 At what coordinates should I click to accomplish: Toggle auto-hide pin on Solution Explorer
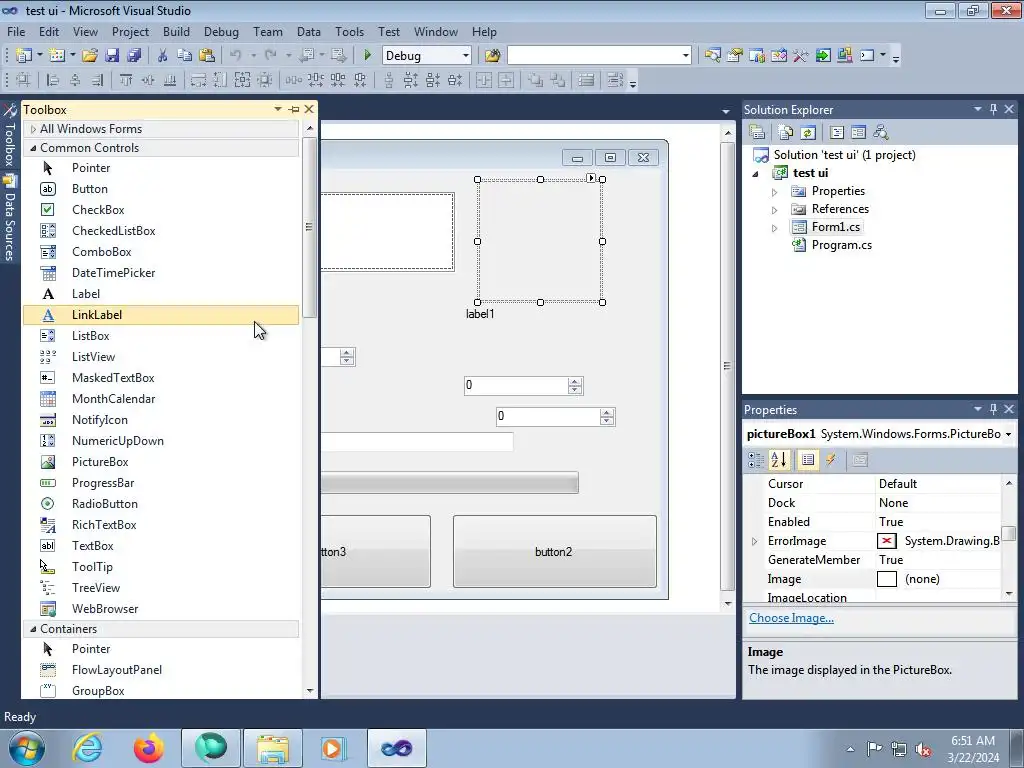coord(993,109)
